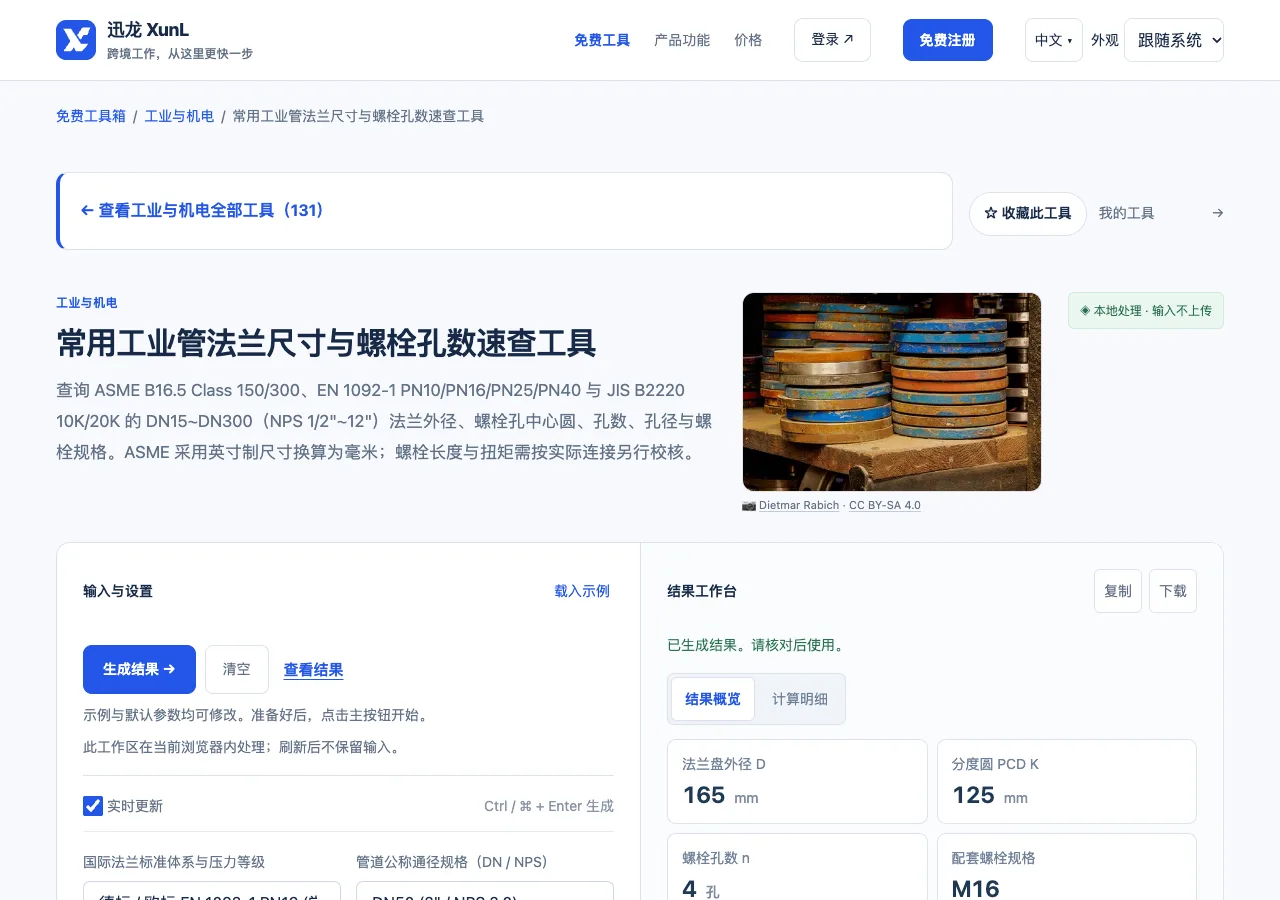The height and width of the screenshot is (900, 1280).
Task: Open the 免费工具箱 breadcrumb link
Action: (91, 116)
